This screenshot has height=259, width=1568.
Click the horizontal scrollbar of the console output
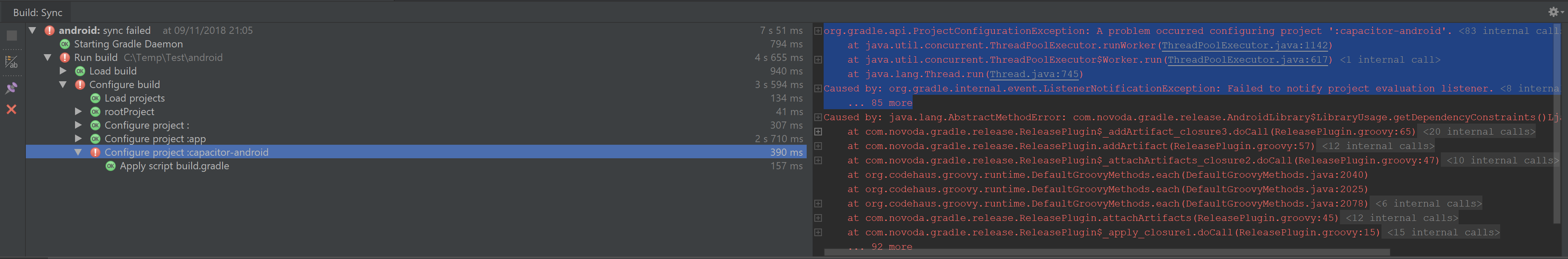[1107, 252]
